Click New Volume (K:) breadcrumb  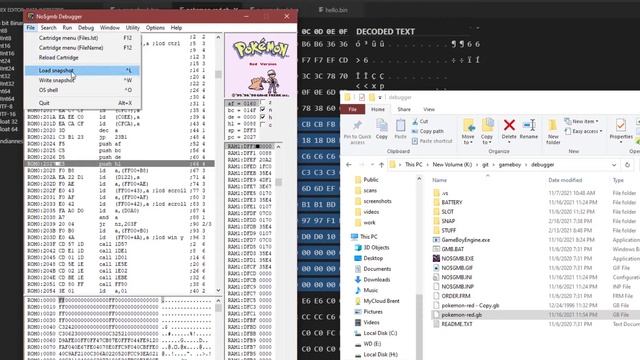click(x=452, y=165)
